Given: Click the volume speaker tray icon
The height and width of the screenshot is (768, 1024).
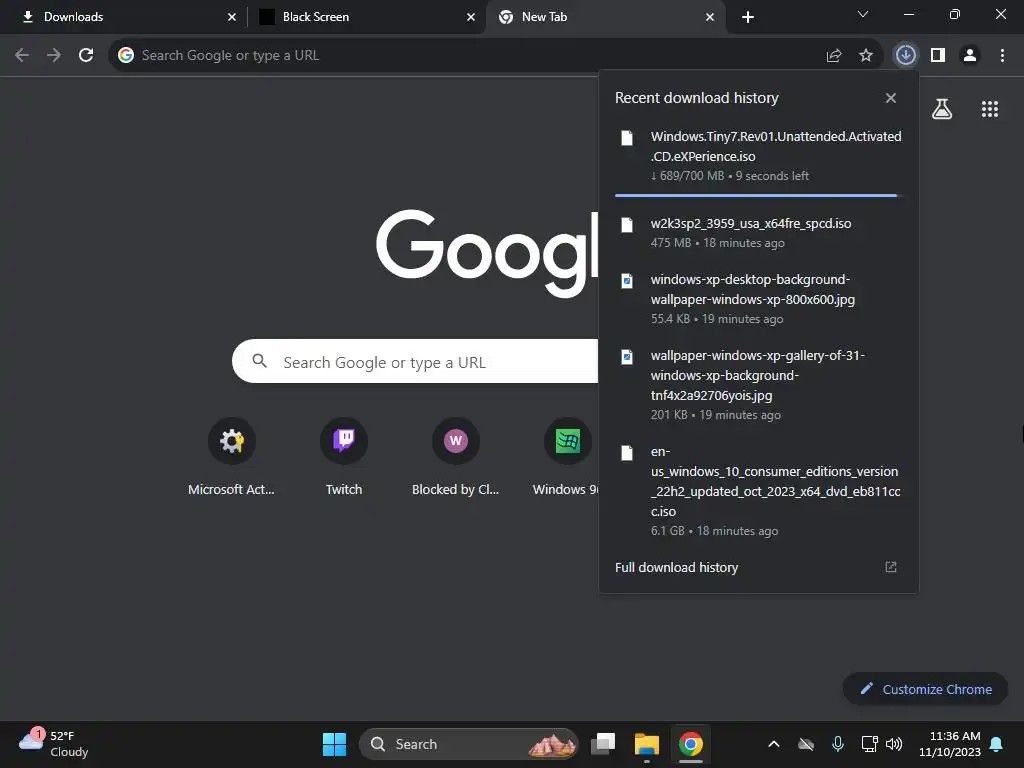Looking at the screenshot, I should click(894, 744).
